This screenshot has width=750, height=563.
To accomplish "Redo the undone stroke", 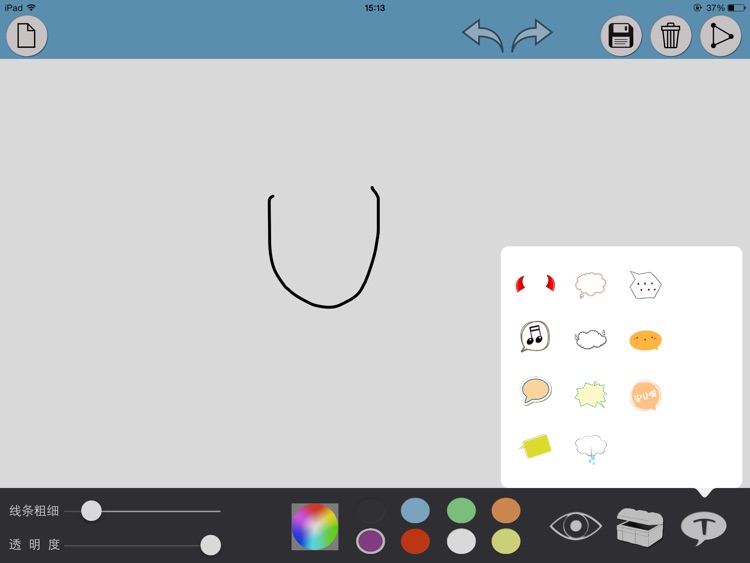I will [532, 35].
